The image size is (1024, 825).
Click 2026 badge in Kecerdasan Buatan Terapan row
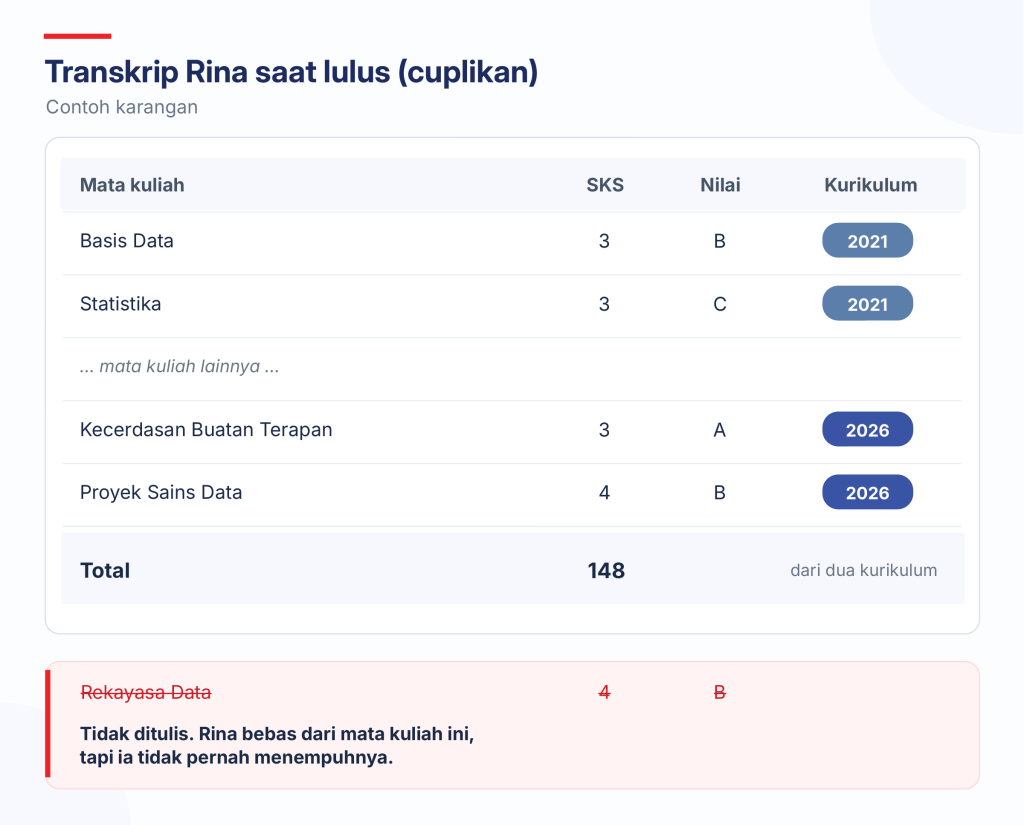pos(867,429)
